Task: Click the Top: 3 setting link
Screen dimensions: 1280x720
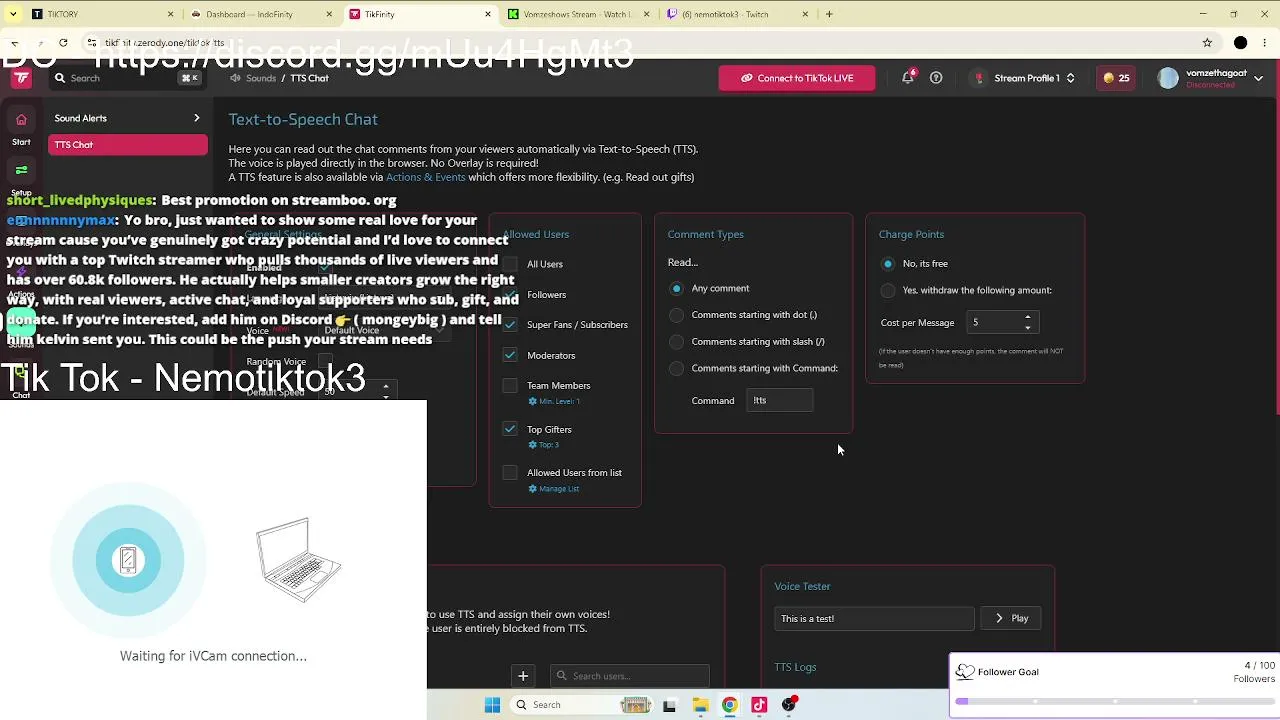Action: tap(549, 445)
